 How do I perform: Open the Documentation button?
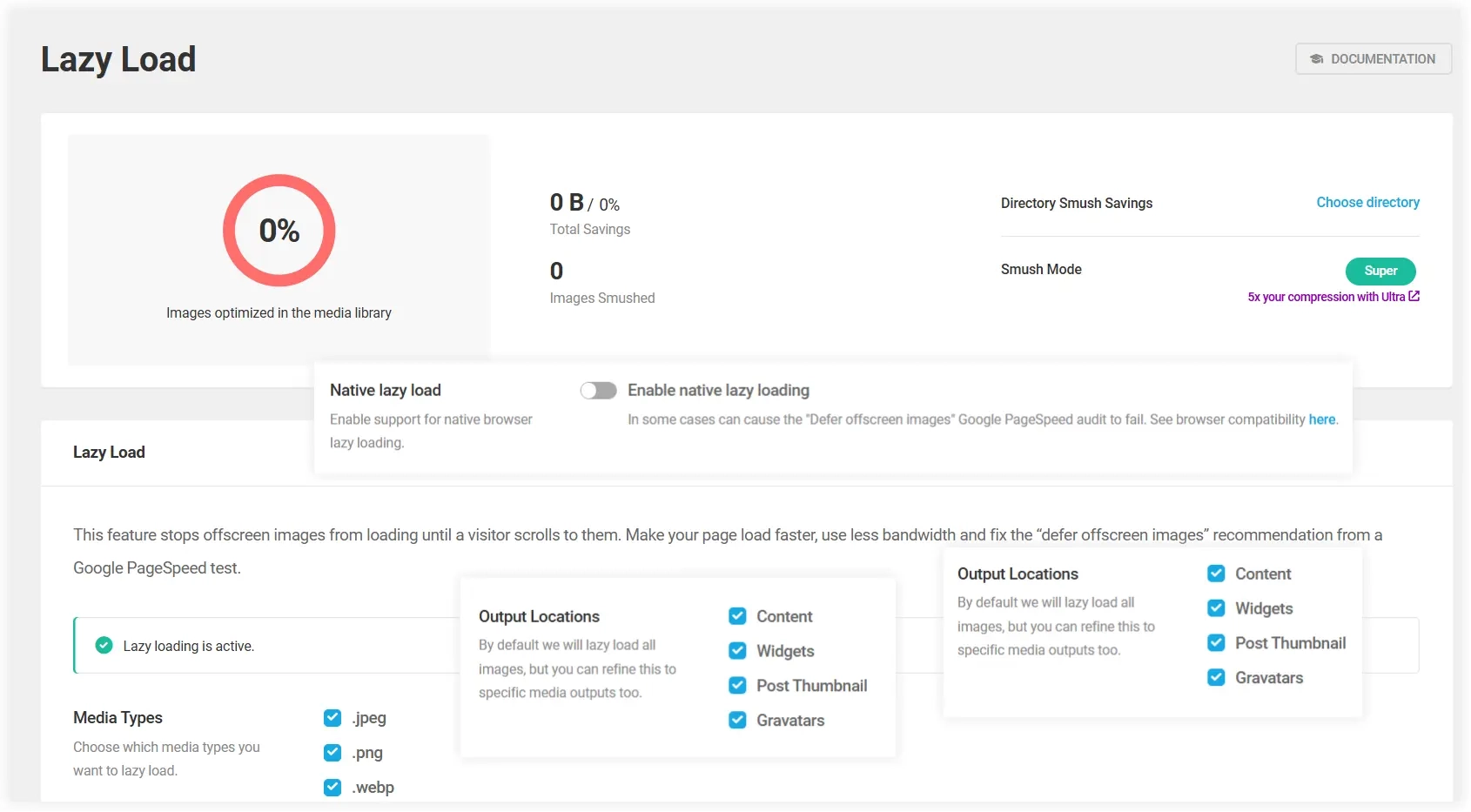[x=1373, y=59]
